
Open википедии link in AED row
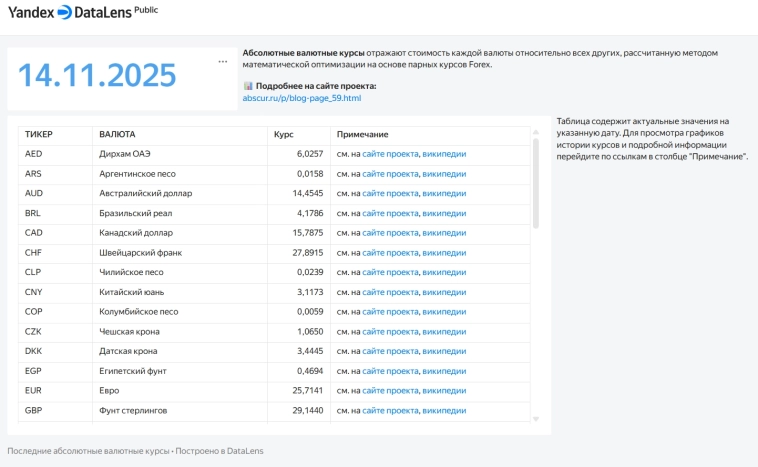click(444, 154)
